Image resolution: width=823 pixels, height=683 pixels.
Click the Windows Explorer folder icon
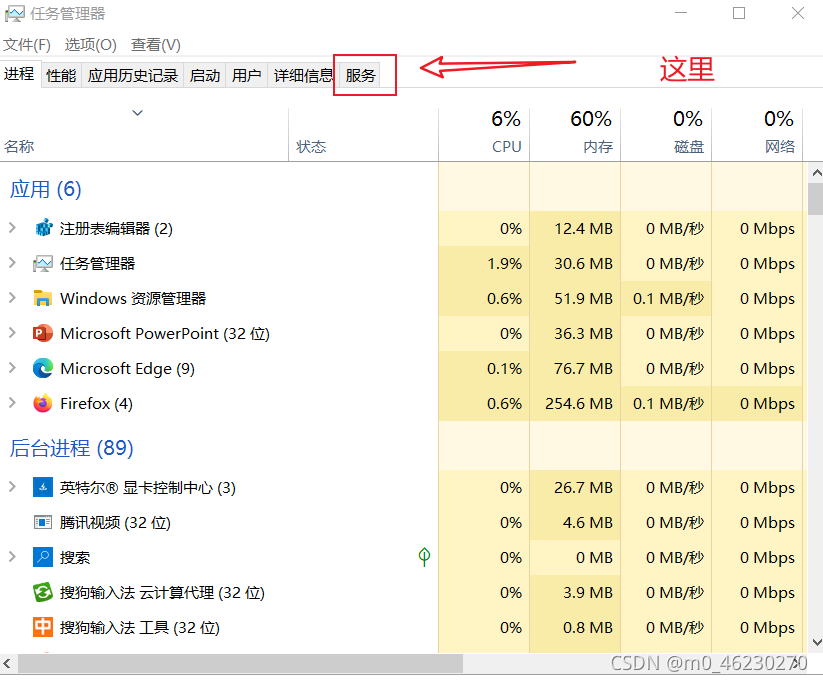[x=43, y=298]
